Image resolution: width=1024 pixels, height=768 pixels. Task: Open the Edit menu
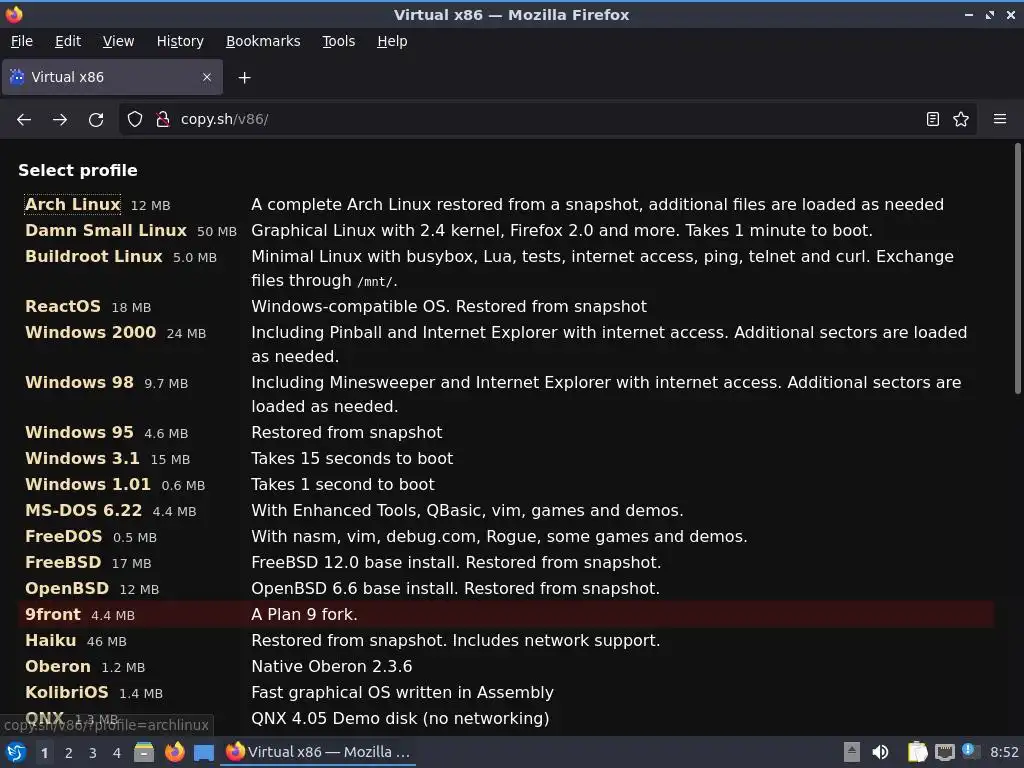click(x=68, y=41)
